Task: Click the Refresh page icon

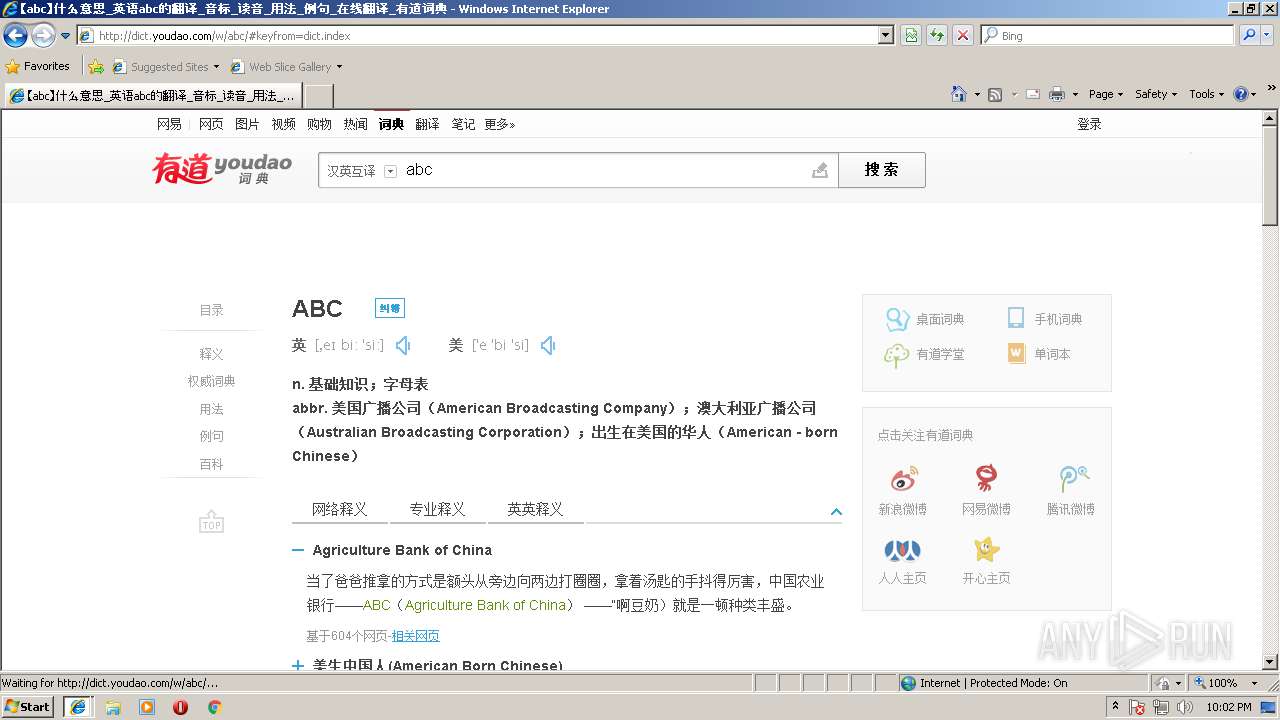Action: tap(937, 35)
